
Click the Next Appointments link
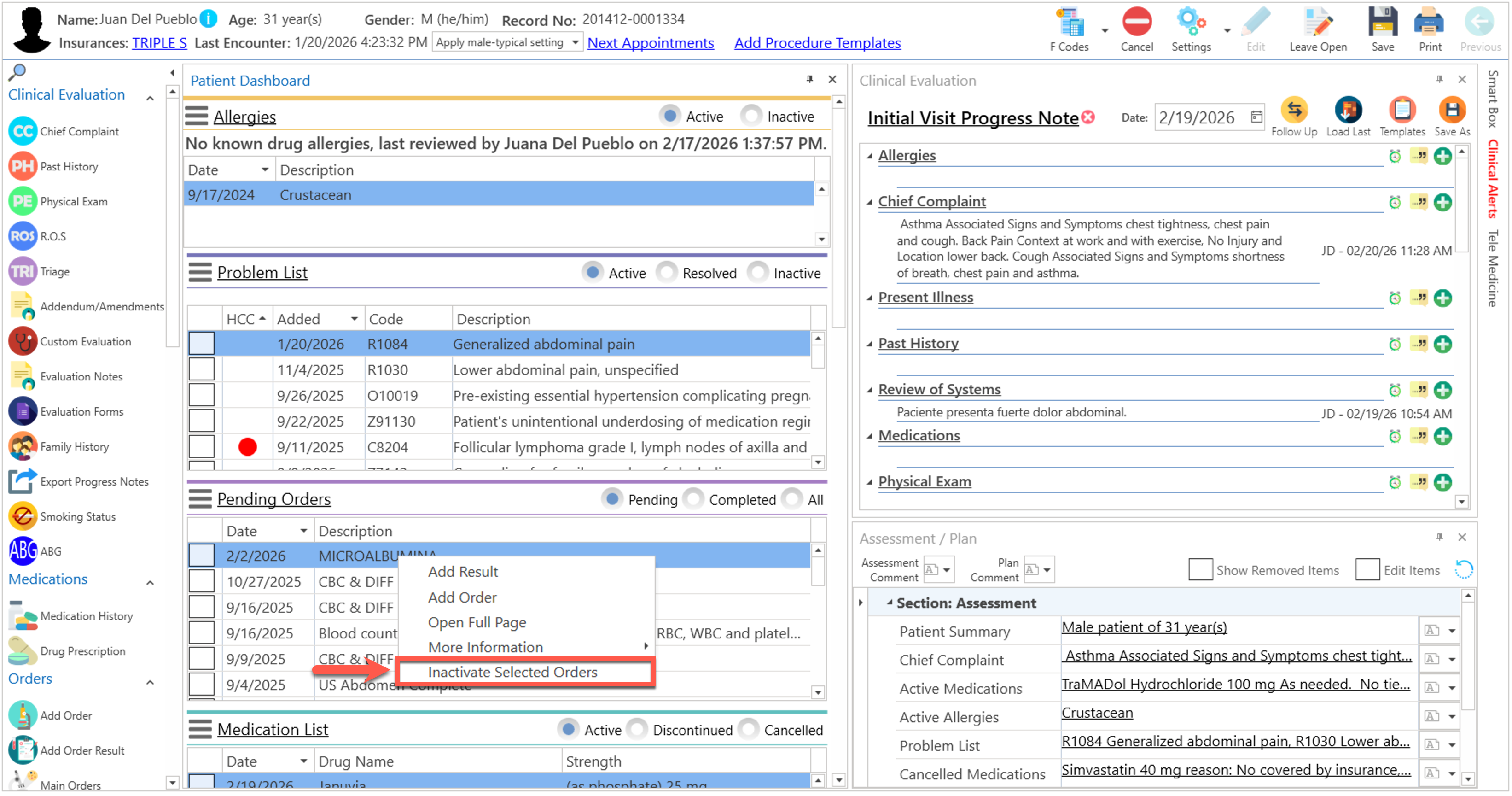[651, 43]
